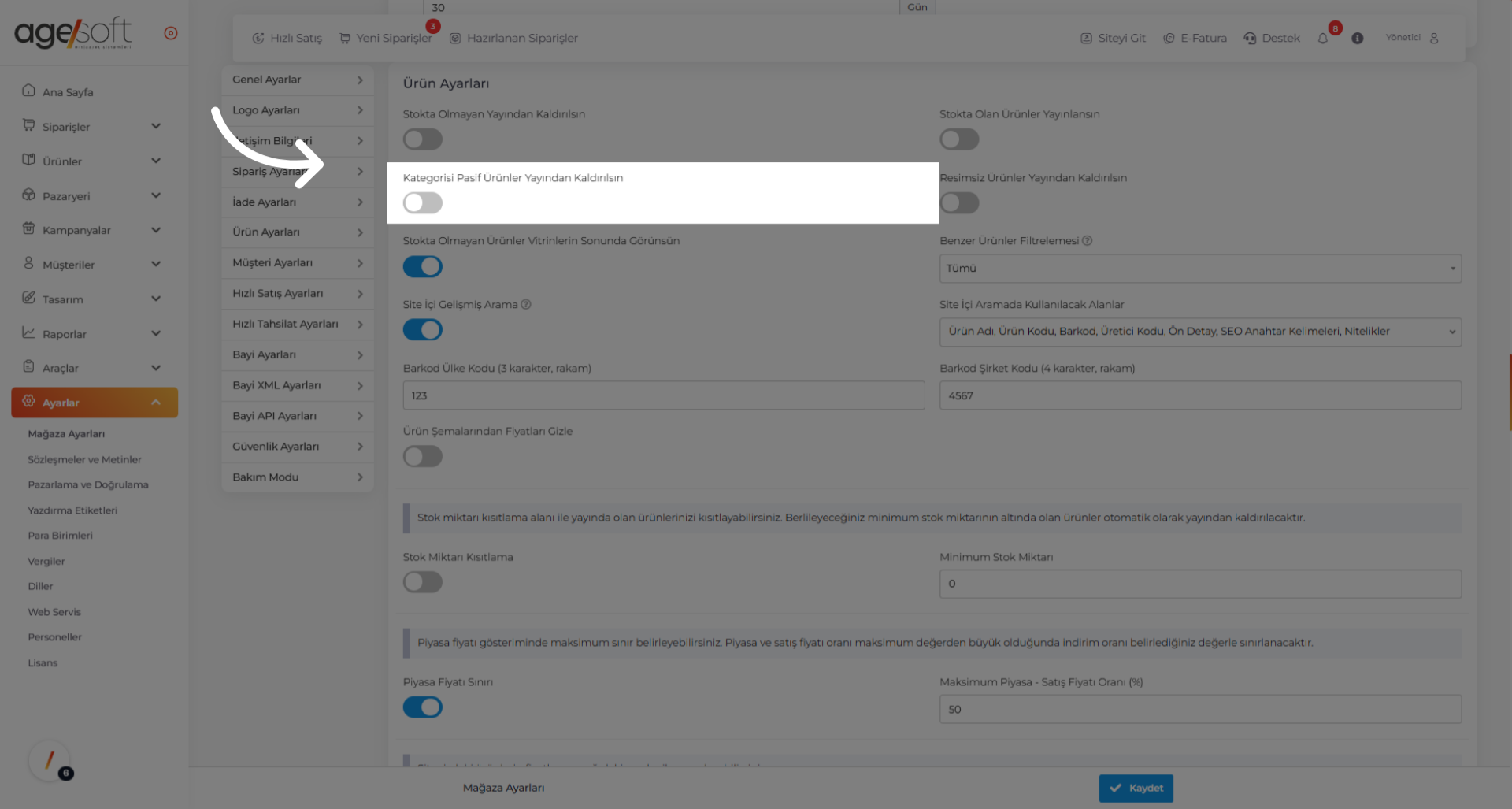Screen dimensions: 1512x809
Task: Click the E-Fatura icon
Action: pyautogui.click(x=1169, y=38)
